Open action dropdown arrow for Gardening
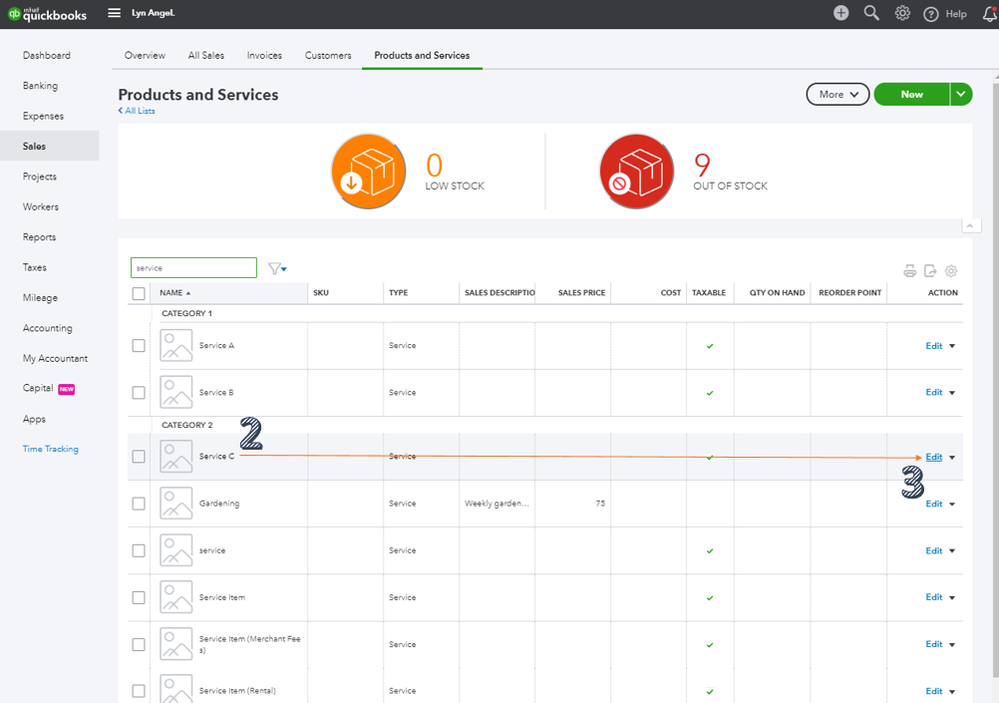 coord(952,504)
